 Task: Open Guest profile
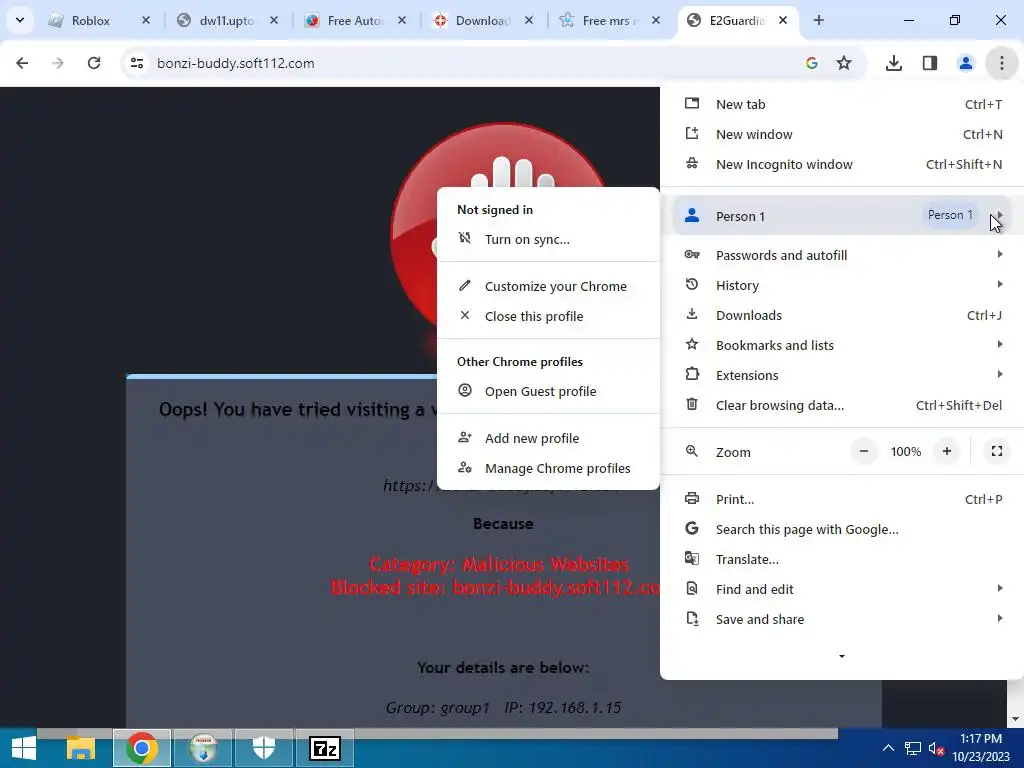548,392
